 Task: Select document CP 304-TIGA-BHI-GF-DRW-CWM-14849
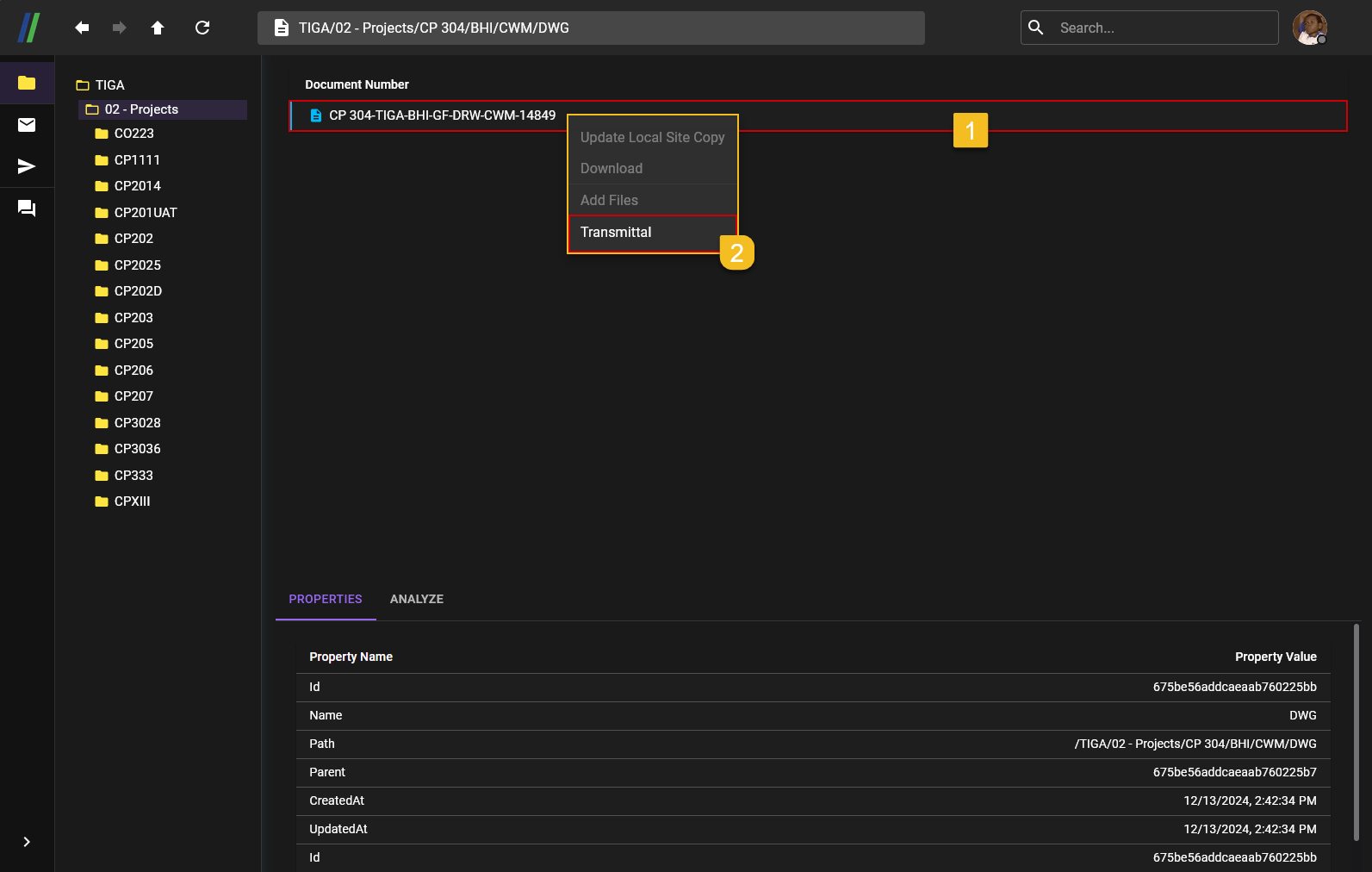[442, 115]
